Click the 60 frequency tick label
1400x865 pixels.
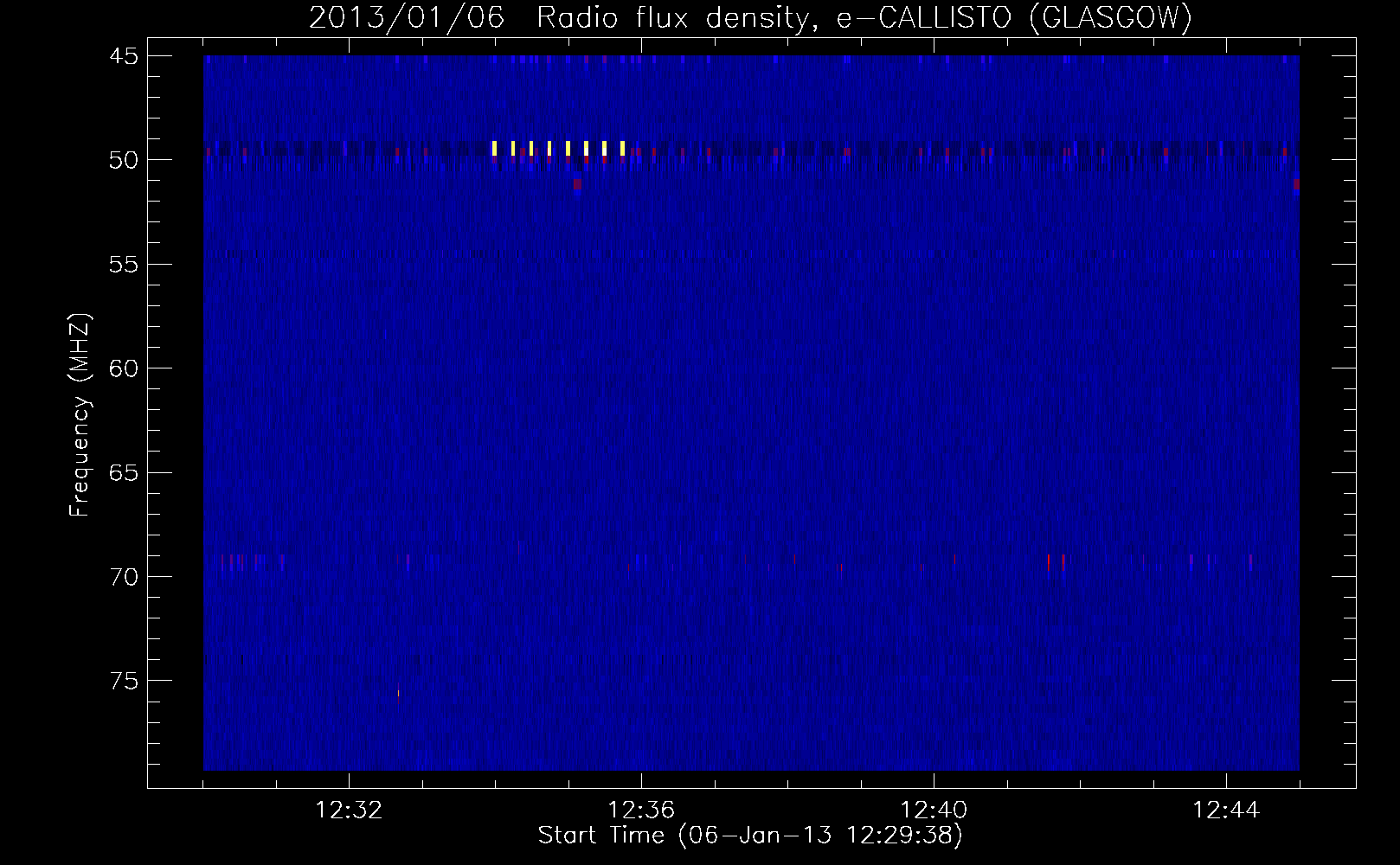[124, 368]
